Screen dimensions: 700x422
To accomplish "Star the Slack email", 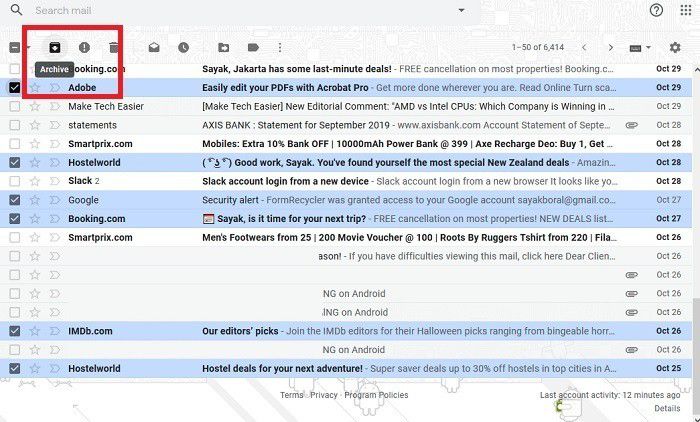I will point(35,181).
